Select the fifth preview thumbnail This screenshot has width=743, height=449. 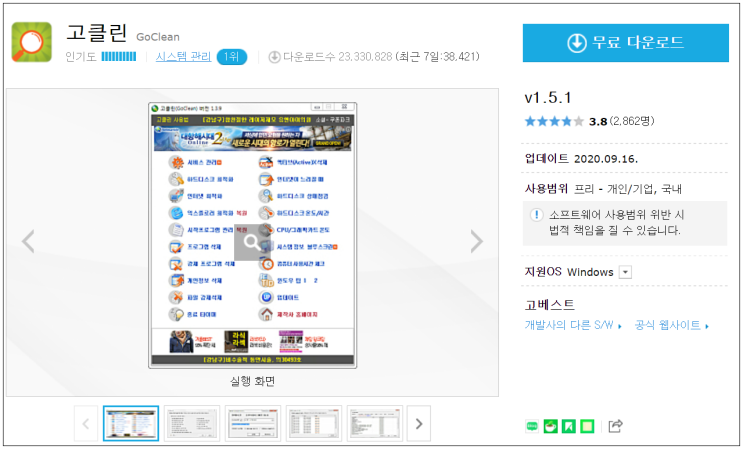click(375, 423)
